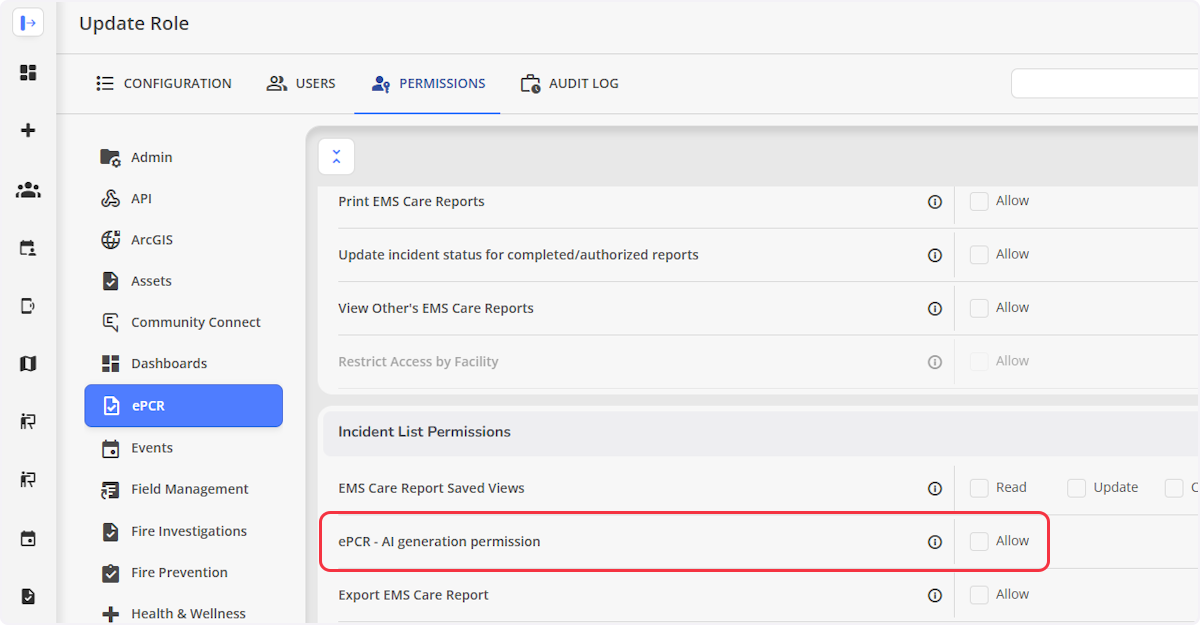Viewport: 1200px width, 625px height.
Task: Open the dashboard grid icon in rail
Action: (x=28, y=73)
